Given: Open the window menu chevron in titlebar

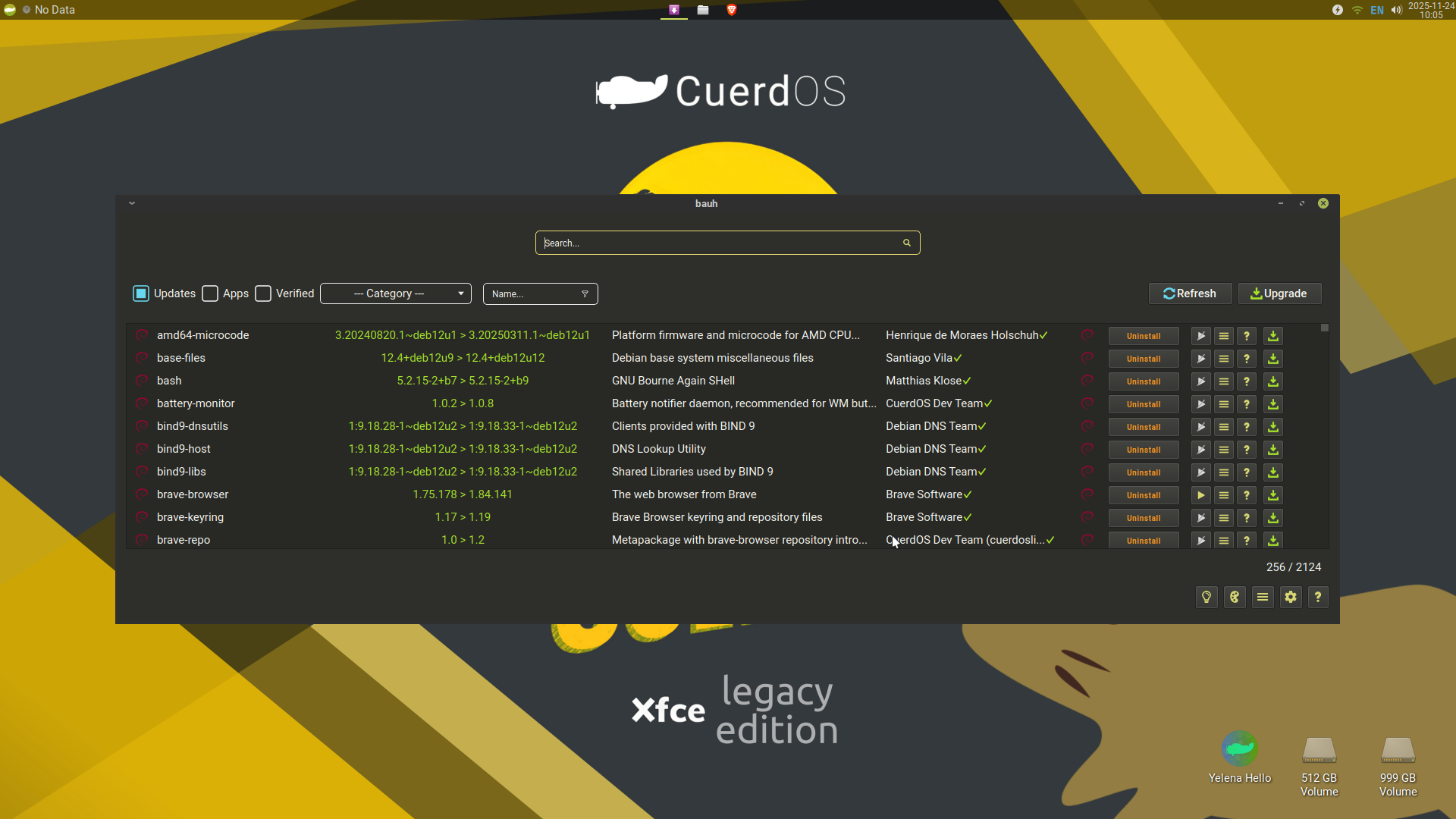Looking at the screenshot, I should point(132,203).
